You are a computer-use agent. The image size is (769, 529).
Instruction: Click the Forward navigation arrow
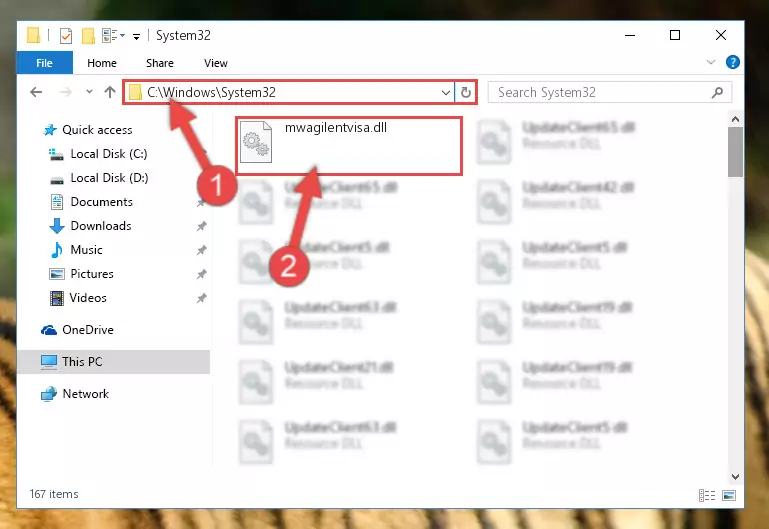(x=65, y=92)
